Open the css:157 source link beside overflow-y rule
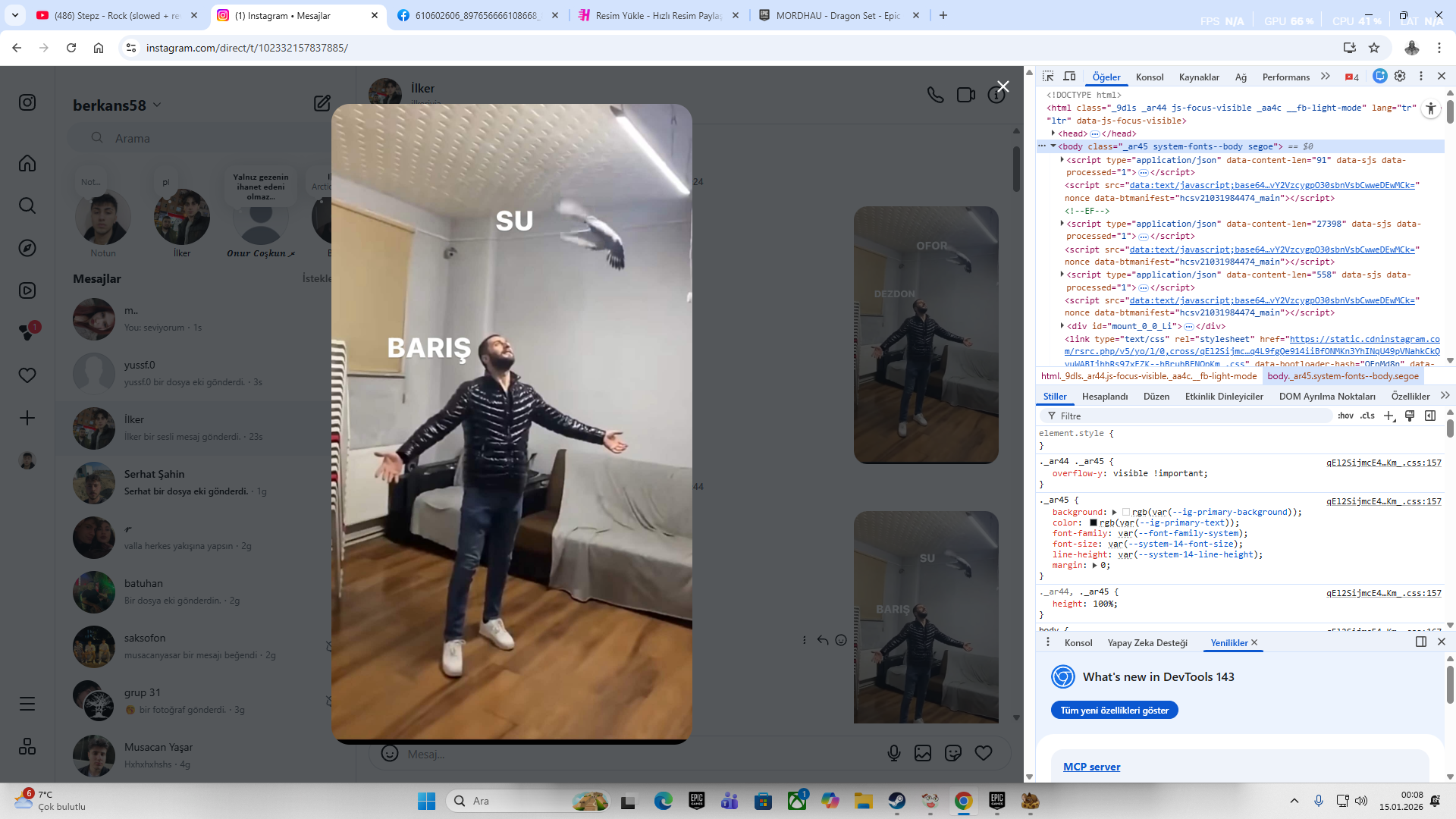 [1383, 463]
